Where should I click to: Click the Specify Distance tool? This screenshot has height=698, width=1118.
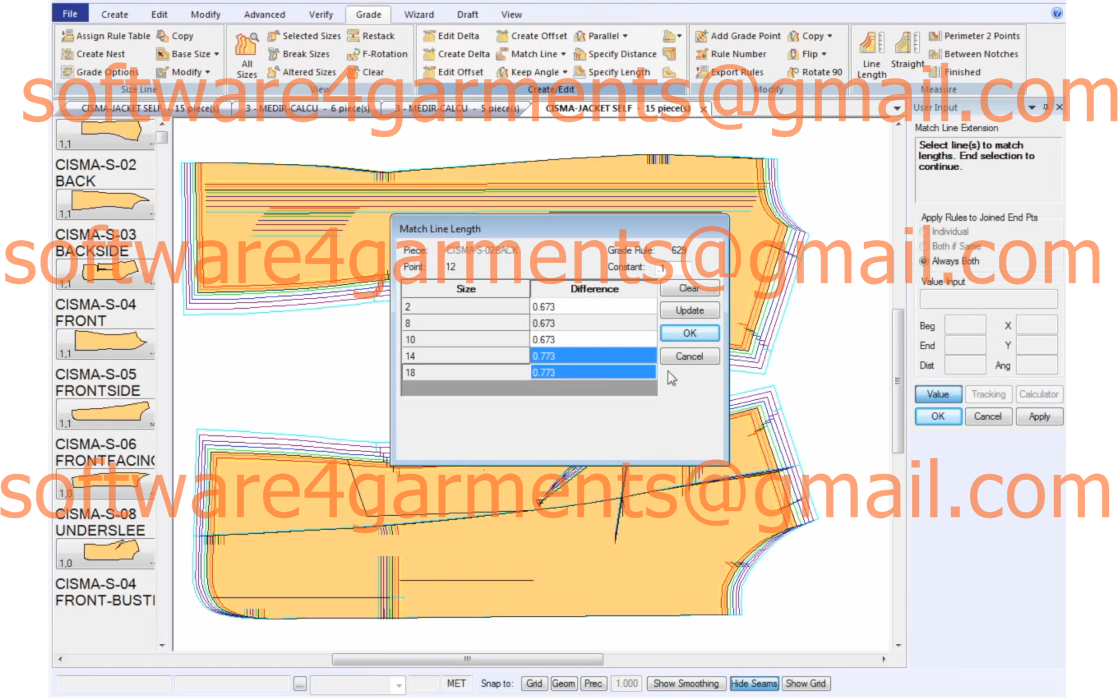pyautogui.click(x=615, y=53)
